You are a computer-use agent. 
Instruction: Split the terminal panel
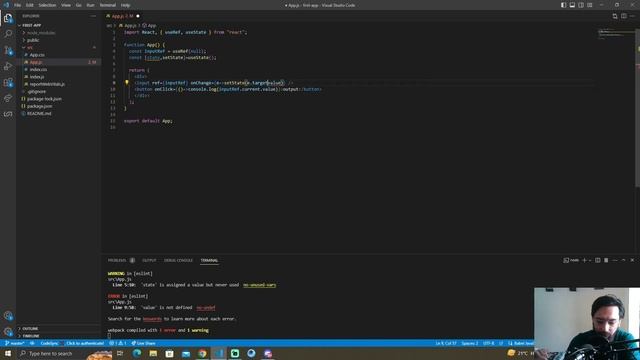click(x=598, y=260)
